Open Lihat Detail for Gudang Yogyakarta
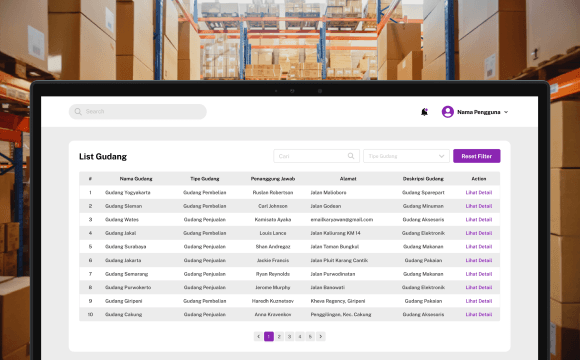This screenshot has height=360, width=580. (479, 192)
